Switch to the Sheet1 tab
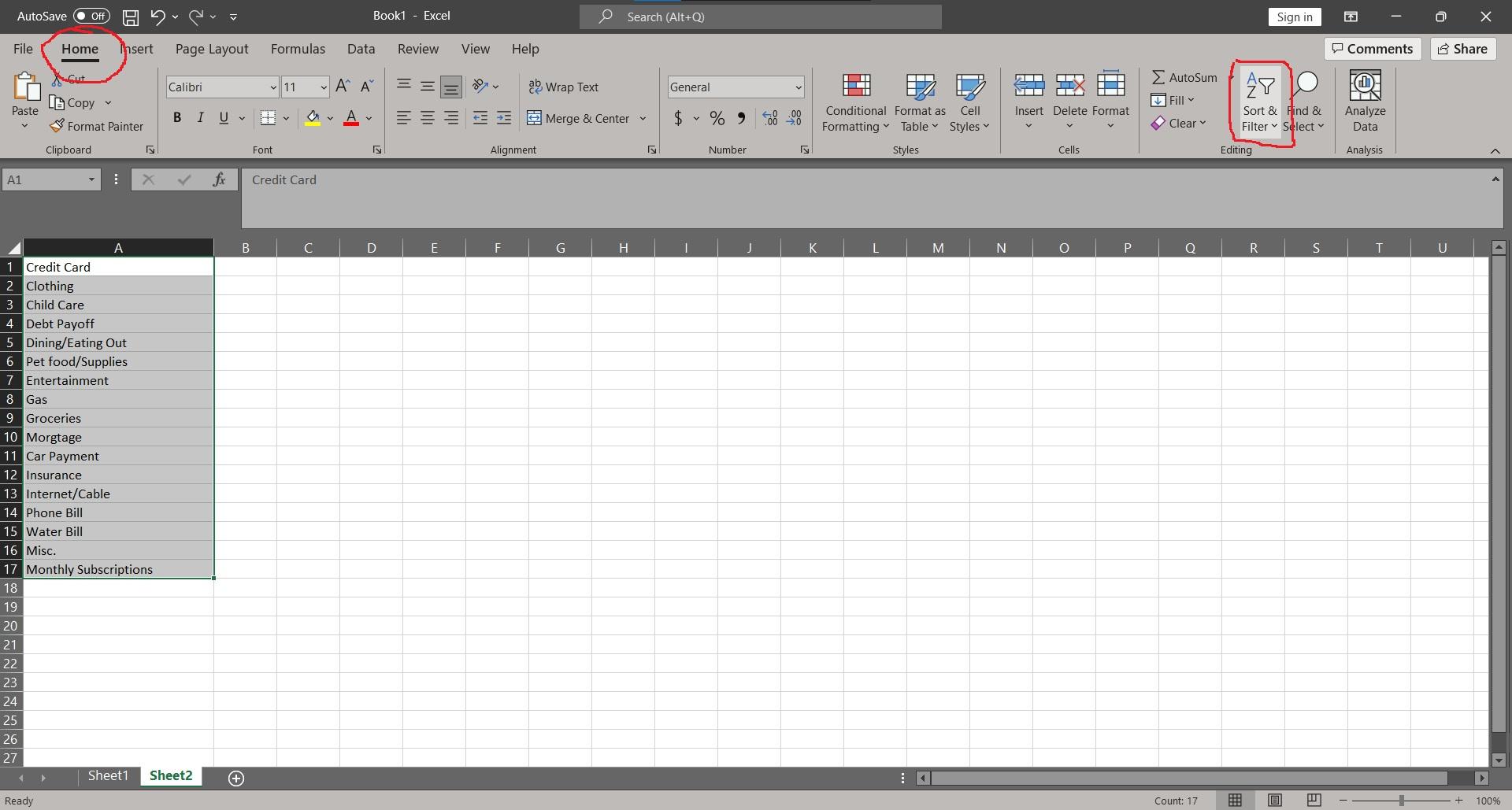Screen dimensions: 1512x810 pos(108,776)
